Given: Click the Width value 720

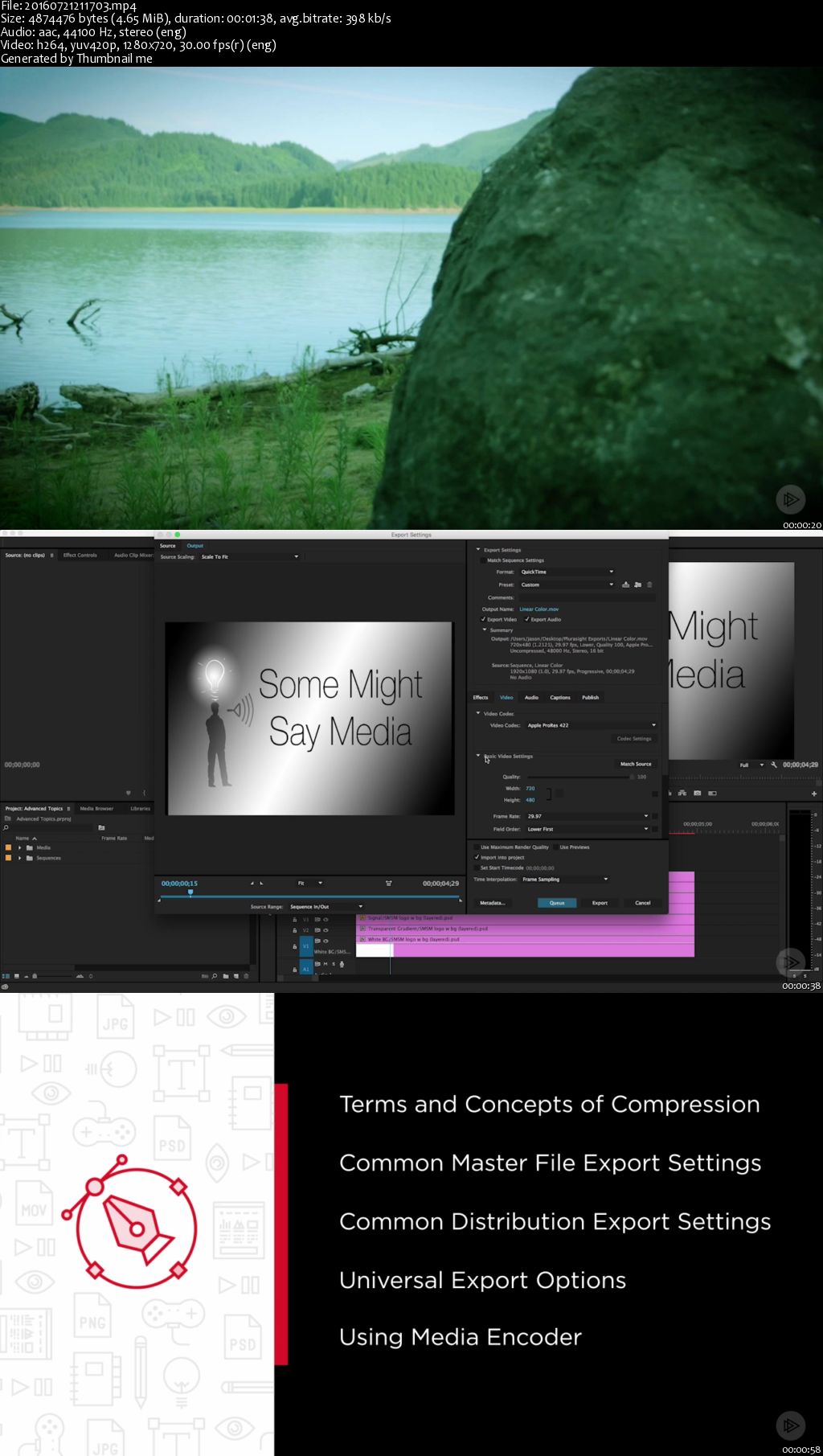Looking at the screenshot, I should click(530, 788).
